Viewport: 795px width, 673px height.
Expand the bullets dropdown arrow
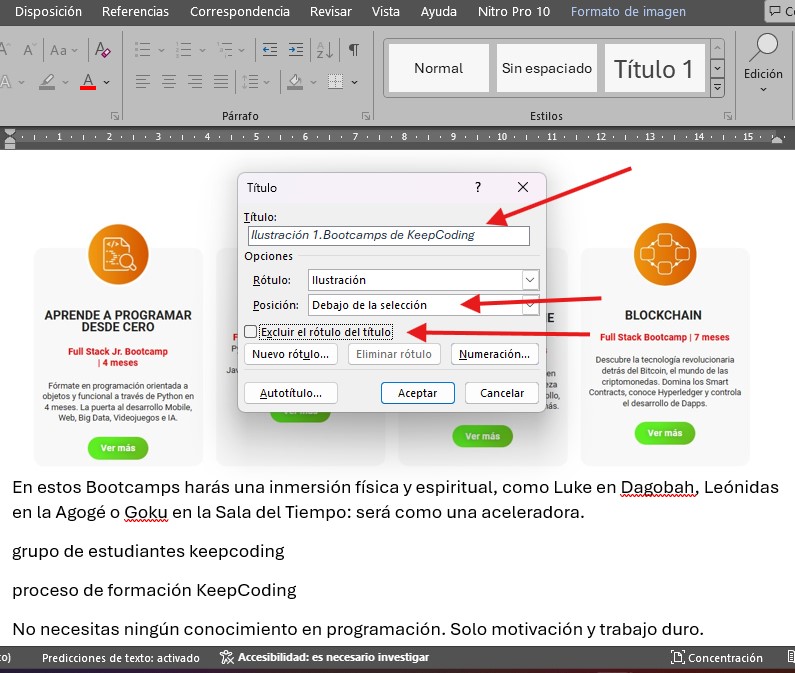click(161, 50)
